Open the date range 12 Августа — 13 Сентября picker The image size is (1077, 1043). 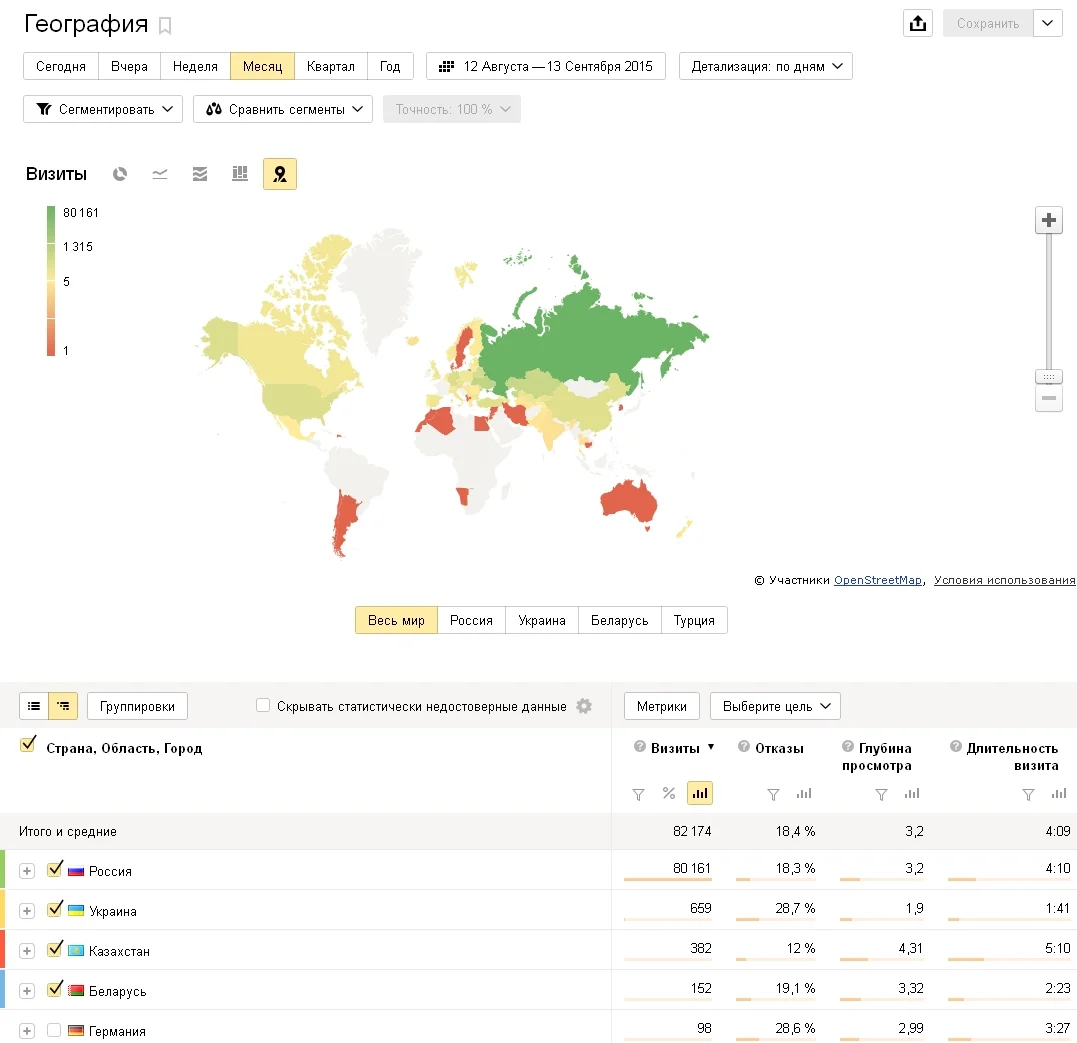[x=546, y=67]
